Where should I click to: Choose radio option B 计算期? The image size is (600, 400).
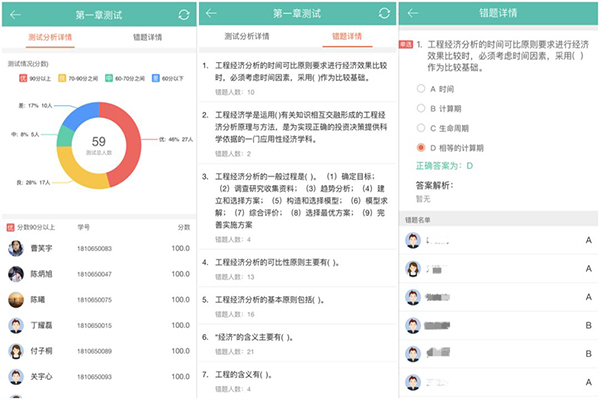click(x=419, y=108)
